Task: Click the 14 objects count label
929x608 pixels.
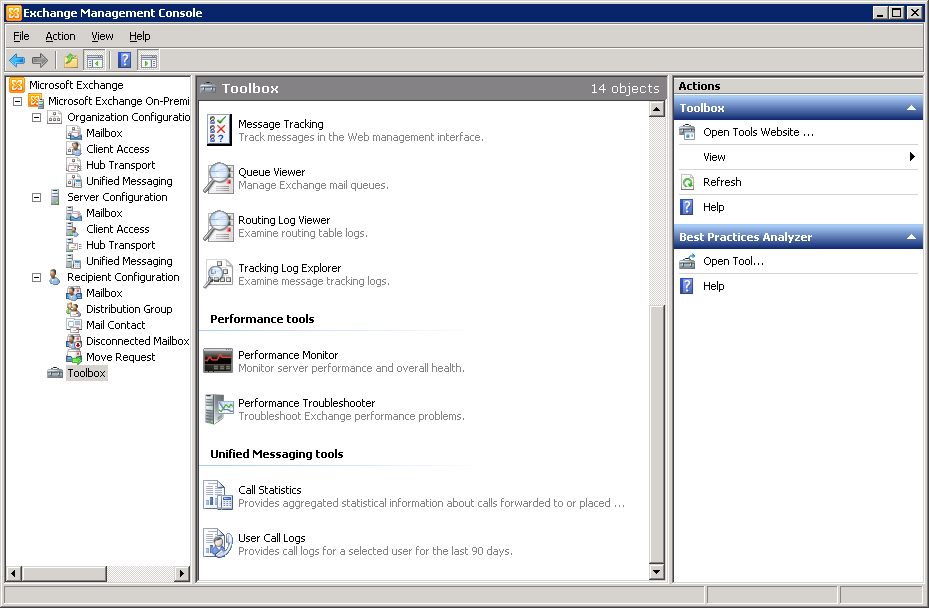Action: pyautogui.click(x=624, y=88)
